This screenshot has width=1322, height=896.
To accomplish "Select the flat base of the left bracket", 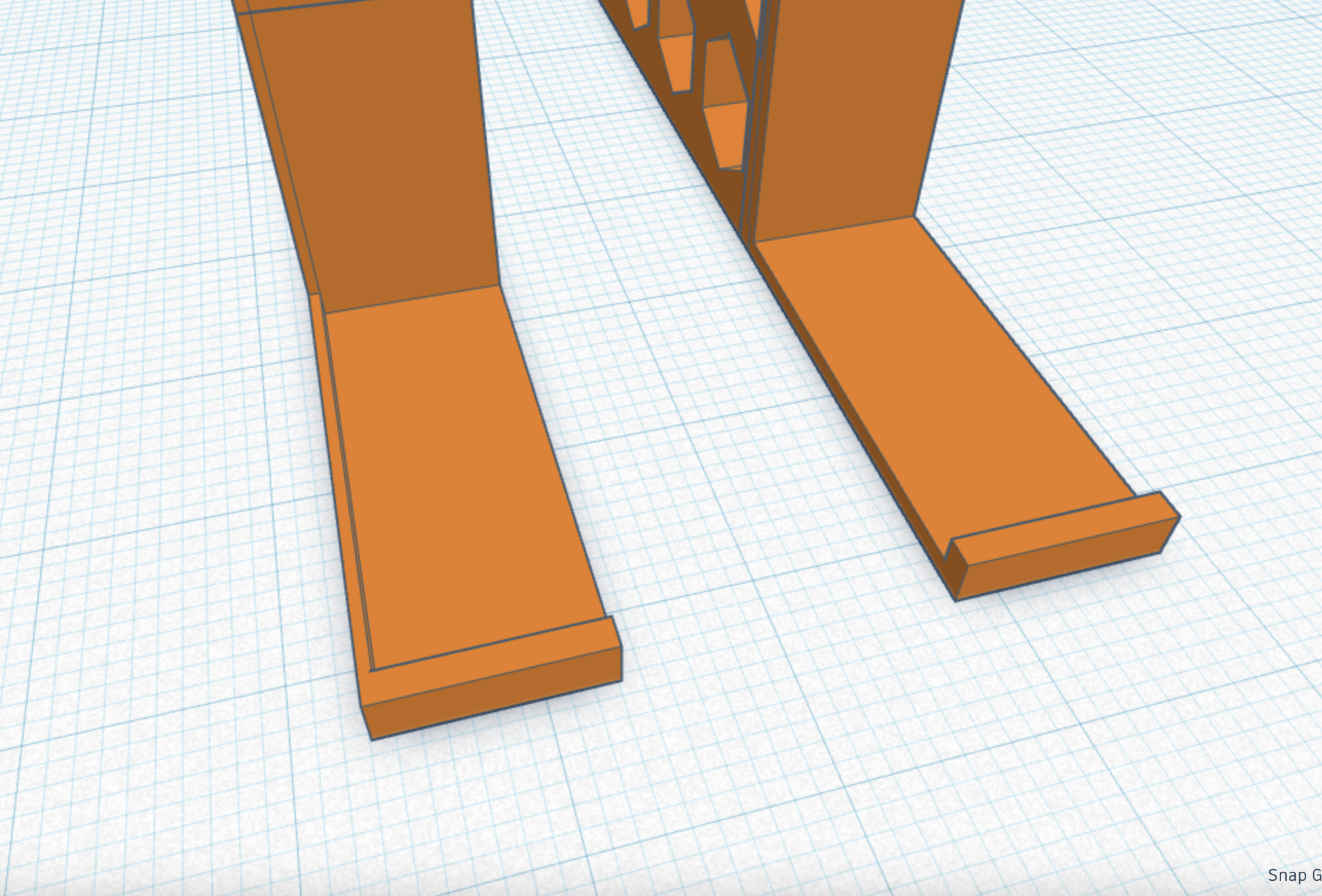I will pos(449,484).
